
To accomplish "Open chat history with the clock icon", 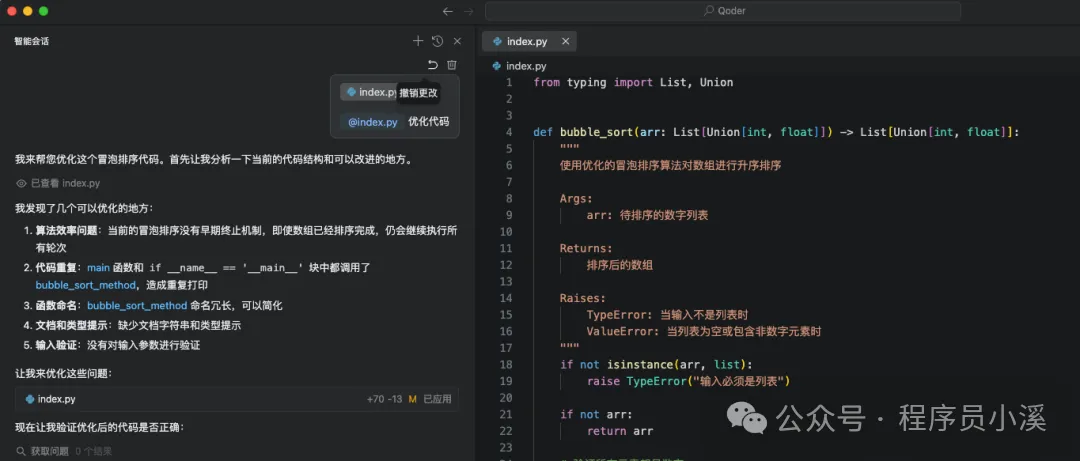I will point(437,41).
